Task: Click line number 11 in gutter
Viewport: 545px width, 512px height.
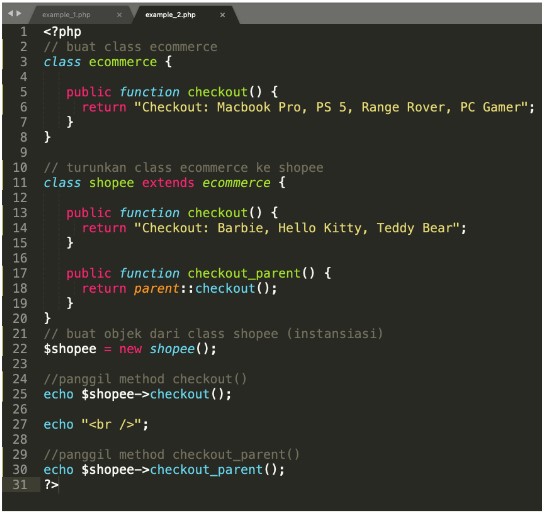Action: (20, 183)
